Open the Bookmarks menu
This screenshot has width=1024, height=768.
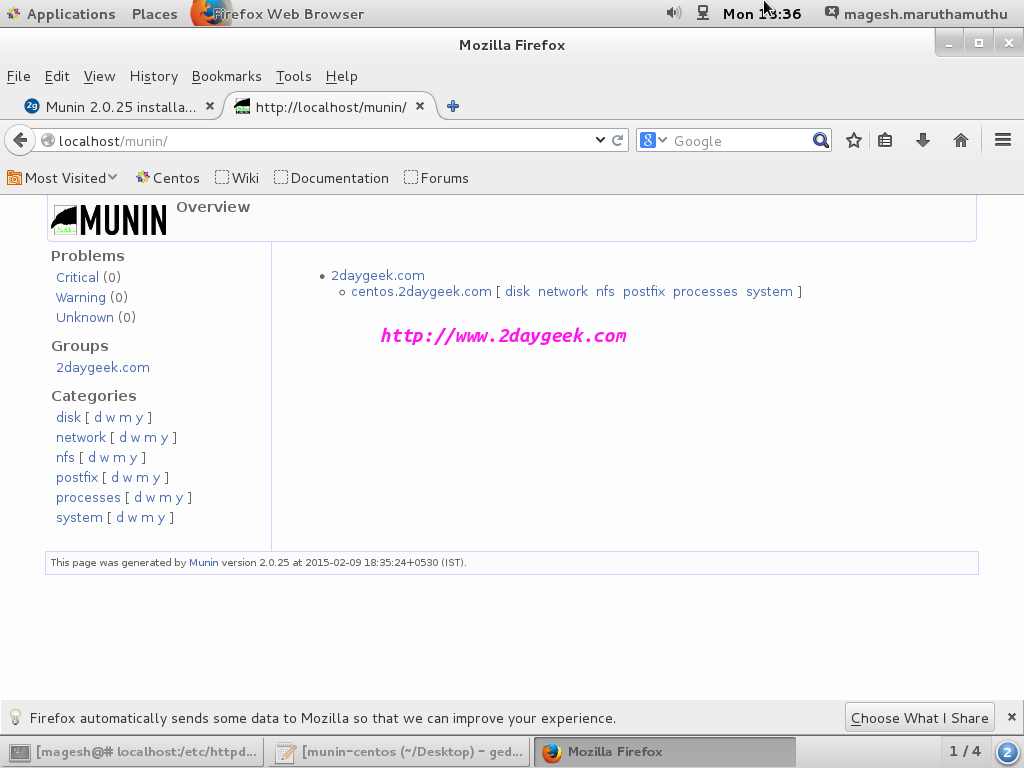coord(227,76)
